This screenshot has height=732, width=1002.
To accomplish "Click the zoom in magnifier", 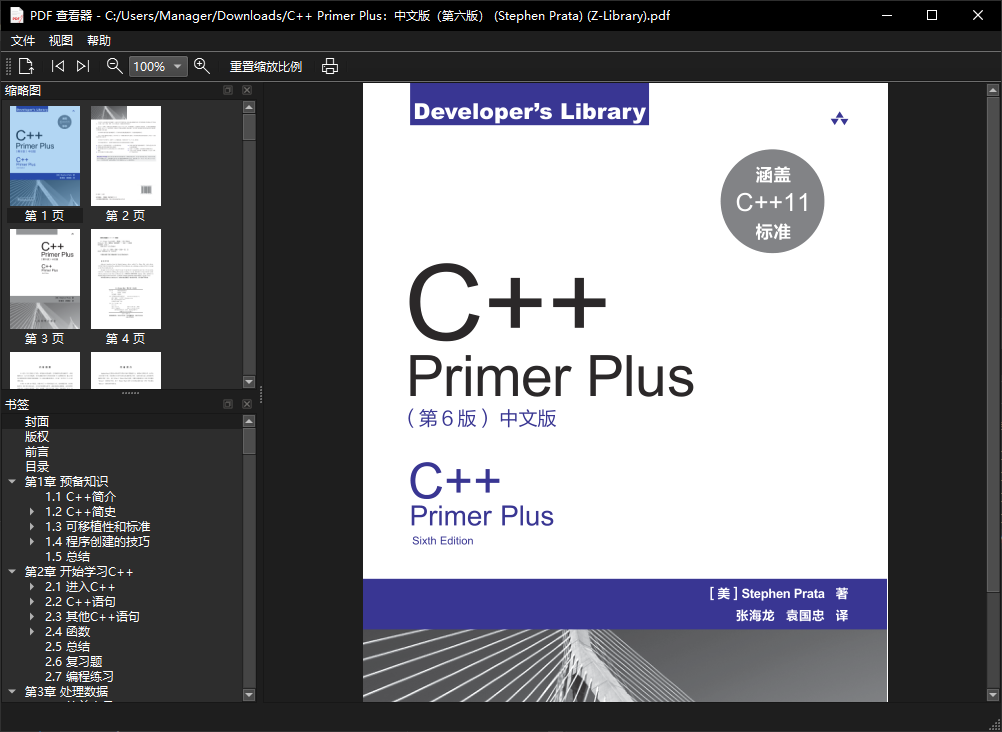I will (202, 66).
